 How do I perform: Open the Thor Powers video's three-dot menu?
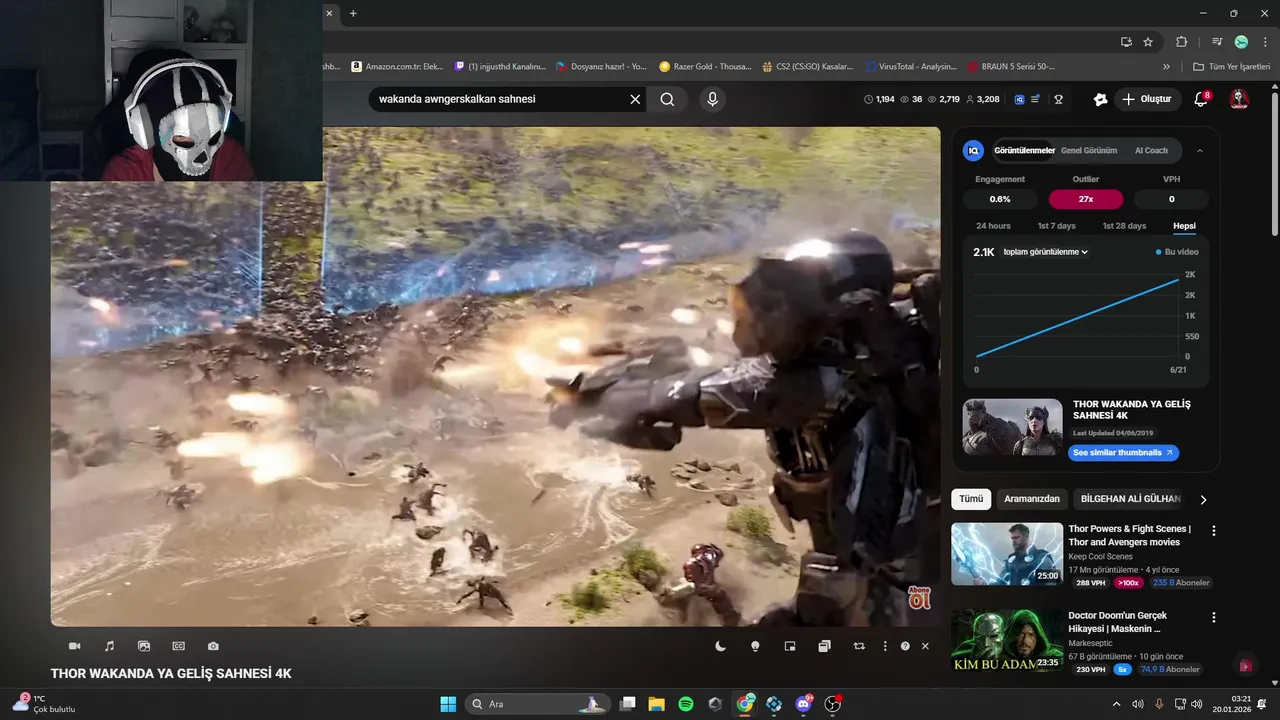tap(1214, 531)
